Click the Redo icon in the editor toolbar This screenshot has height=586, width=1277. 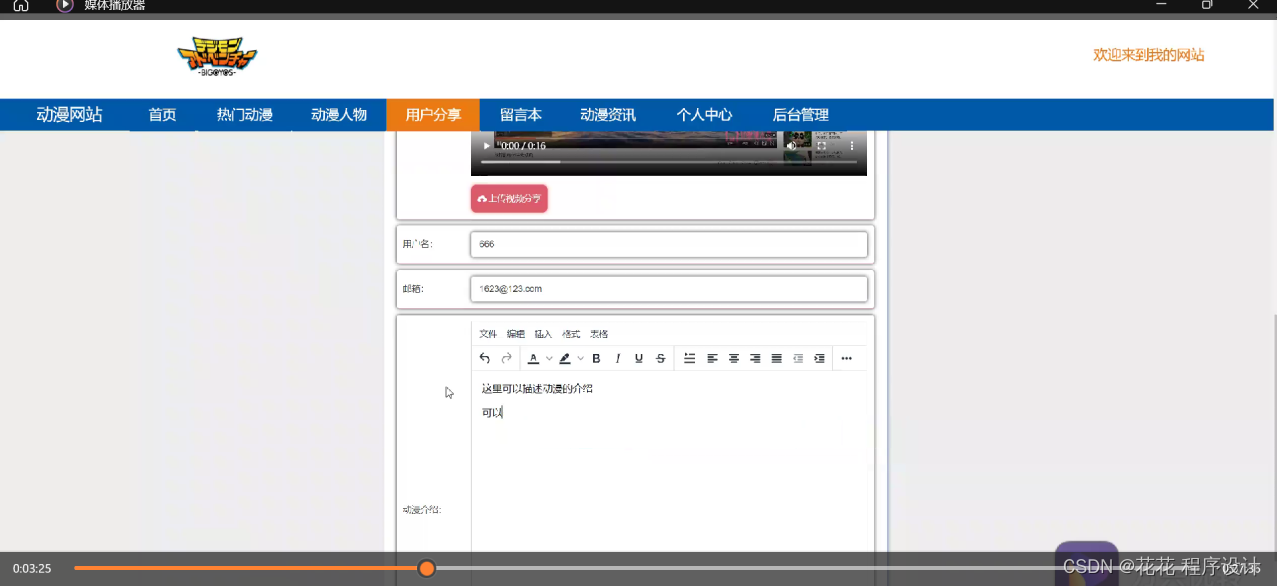505,358
